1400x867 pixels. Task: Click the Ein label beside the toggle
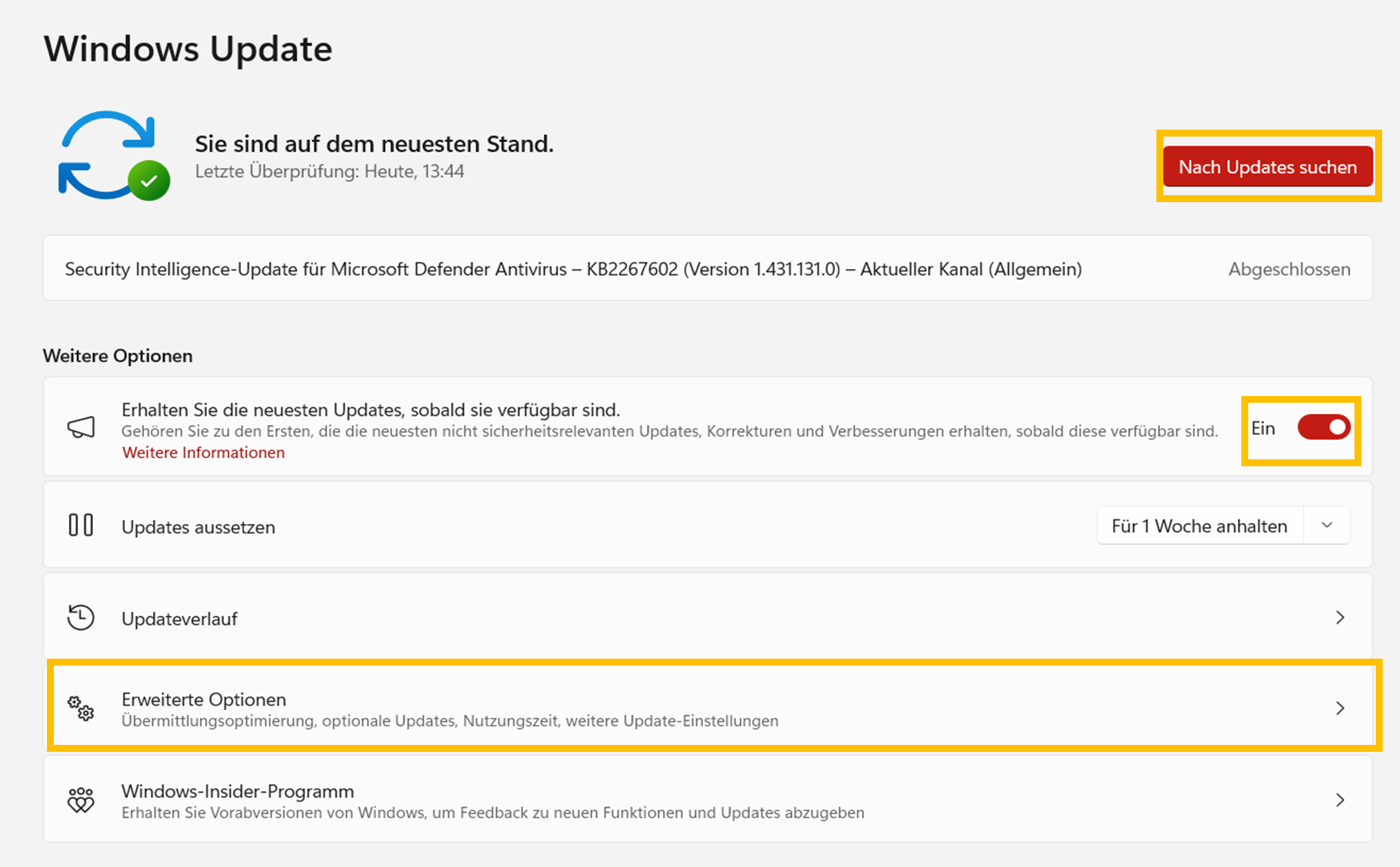[1263, 428]
